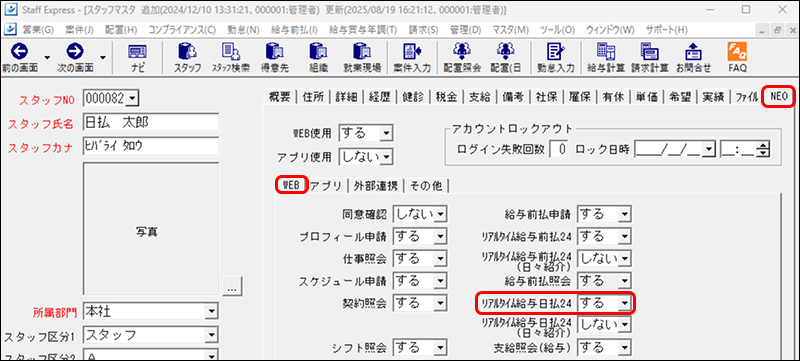Click the スタッフカナ kana field
Image resolution: width=800 pixels, height=361 pixels.
click(x=151, y=146)
